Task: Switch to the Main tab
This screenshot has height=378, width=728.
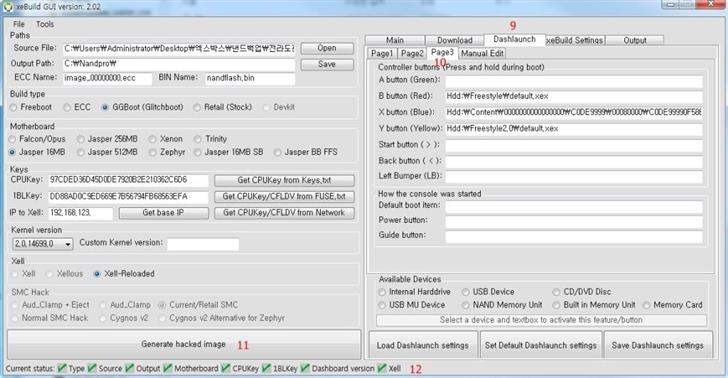Action: pyautogui.click(x=395, y=40)
